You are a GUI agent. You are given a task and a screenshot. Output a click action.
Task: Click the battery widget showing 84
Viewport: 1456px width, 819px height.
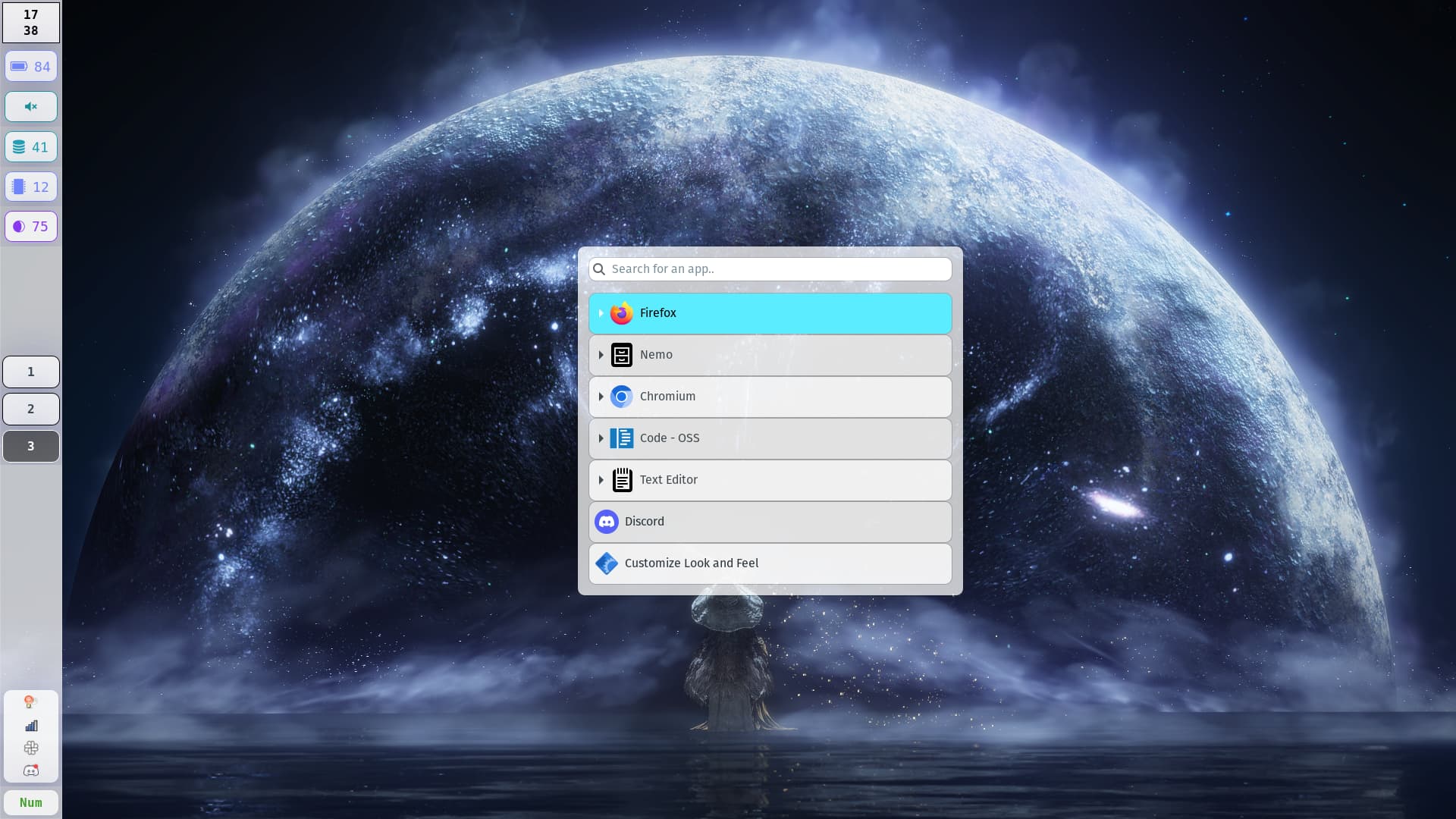point(31,67)
